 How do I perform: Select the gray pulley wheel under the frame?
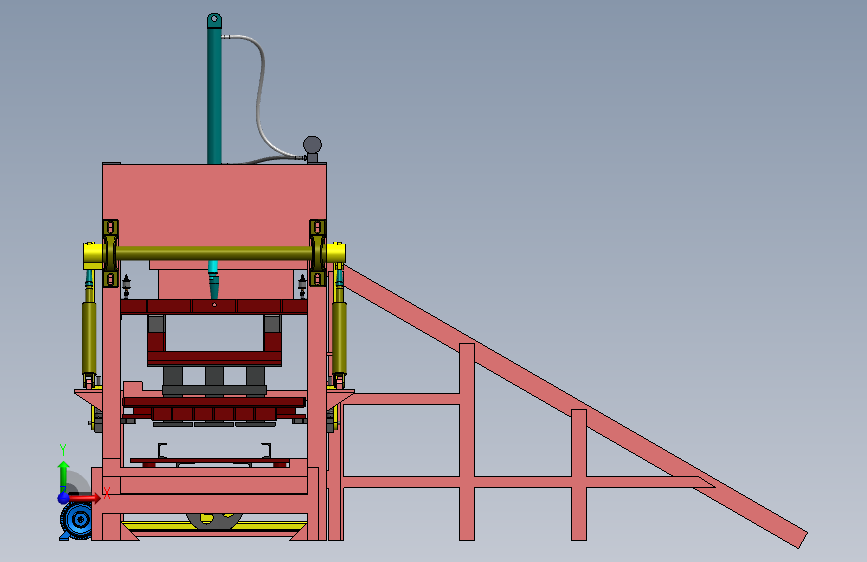(x=214, y=521)
